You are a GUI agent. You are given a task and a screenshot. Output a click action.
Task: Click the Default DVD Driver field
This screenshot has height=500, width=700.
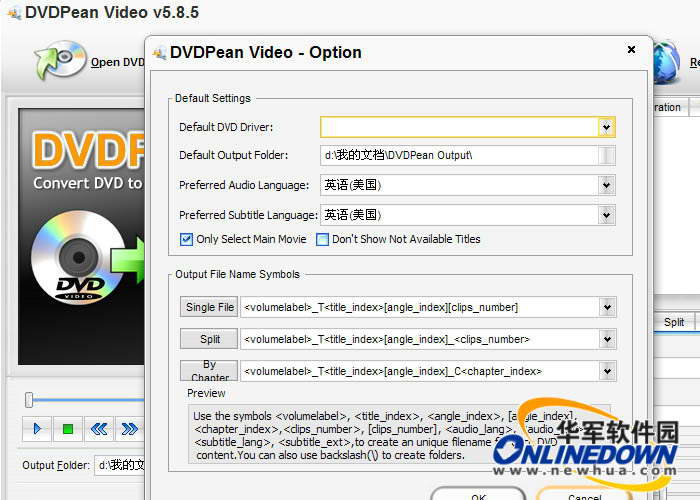pyautogui.click(x=459, y=127)
